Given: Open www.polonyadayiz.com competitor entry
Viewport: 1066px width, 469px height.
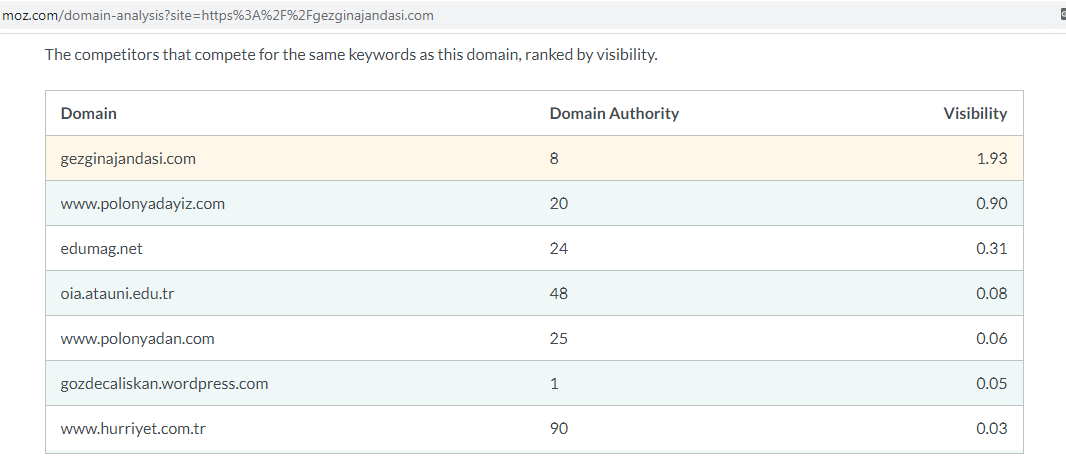Looking at the screenshot, I should 143,203.
